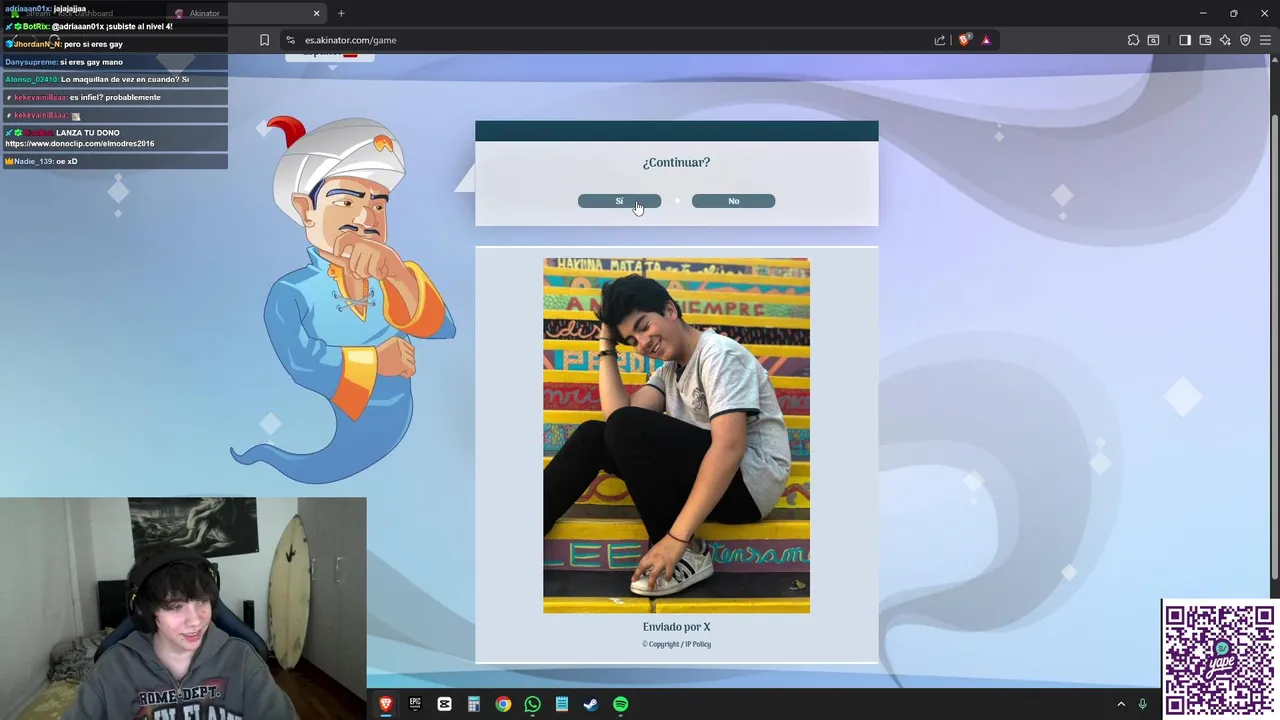The width and height of the screenshot is (1280, 720).
Task: Click the Akinator genie character image
Action: click(x=343, y=300)
